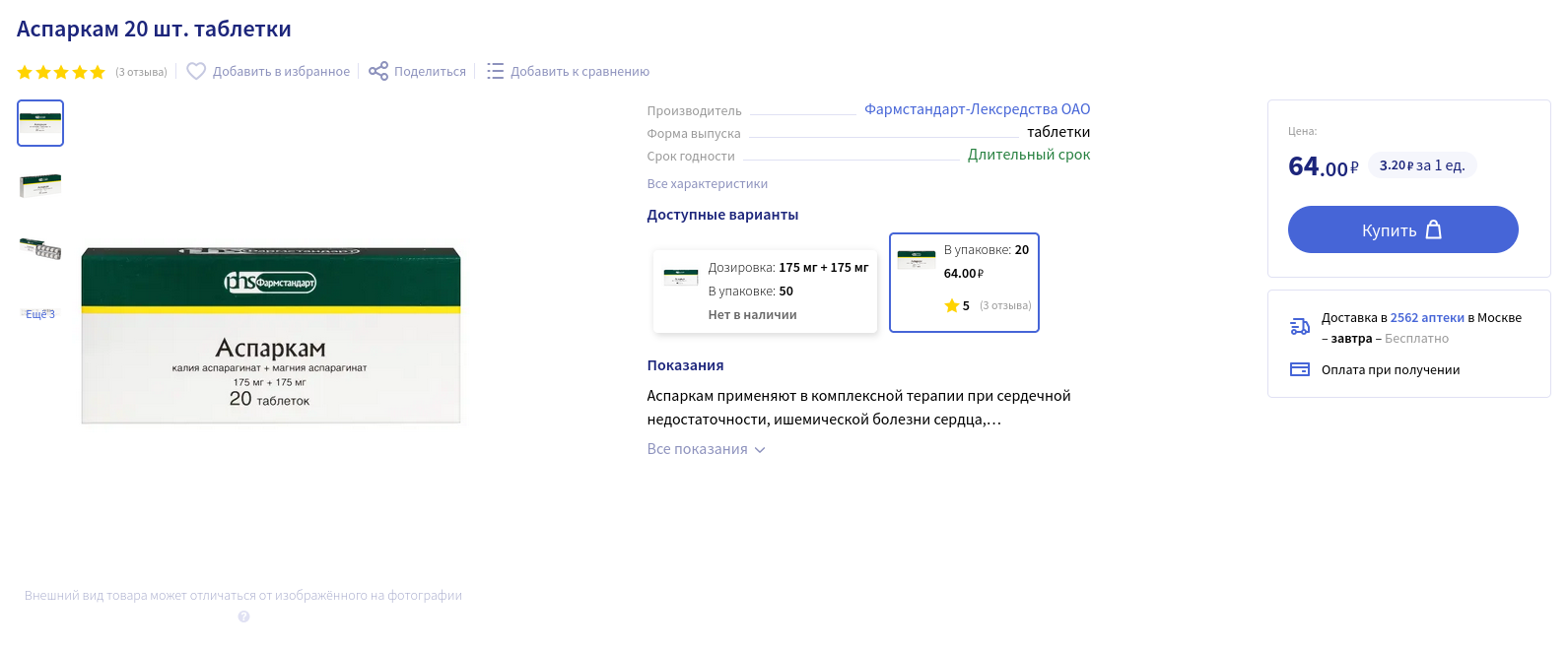1568x649 pixels.
Task: Click the Дозировка: 175 мг + 175 мг text
Action: [x=788, y=268]
